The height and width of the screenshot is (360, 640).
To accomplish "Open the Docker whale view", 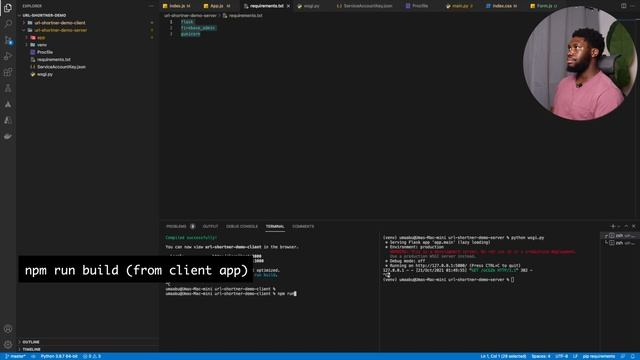I will [x=8, y=136].
